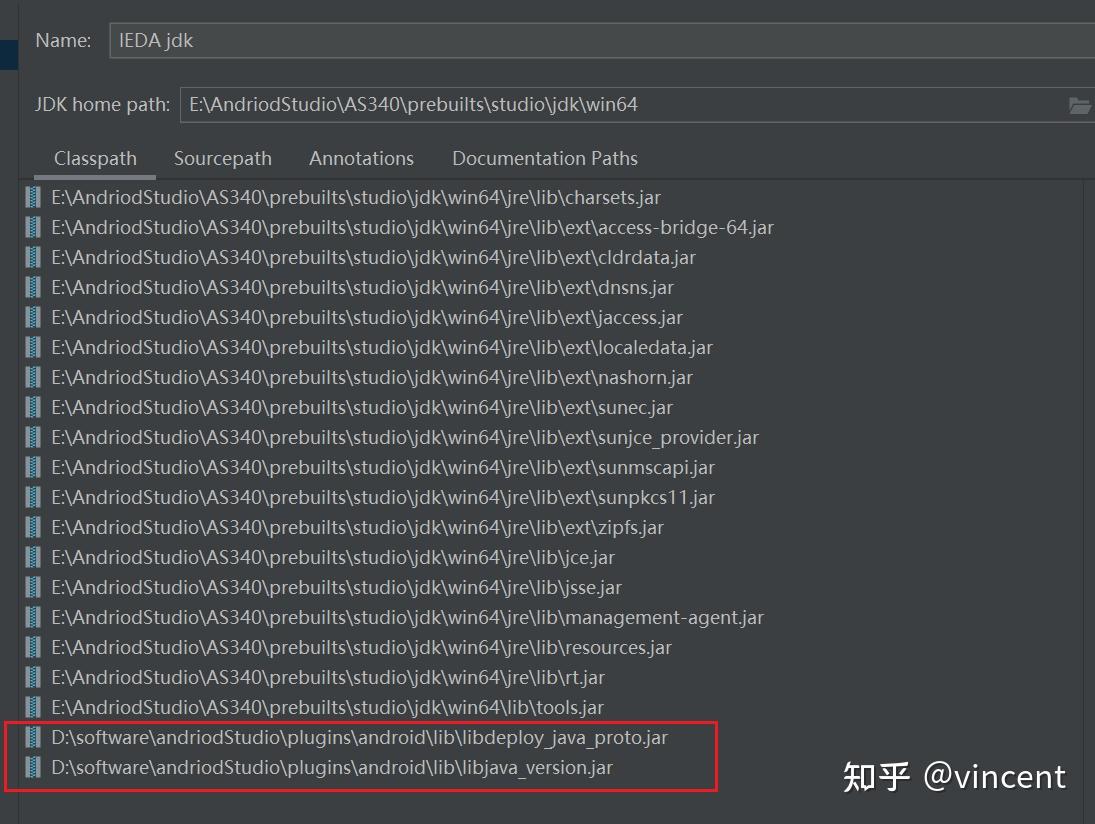Click the jar icon next to zipfs.jar
1095x824 pixels.
coord(31,527)
